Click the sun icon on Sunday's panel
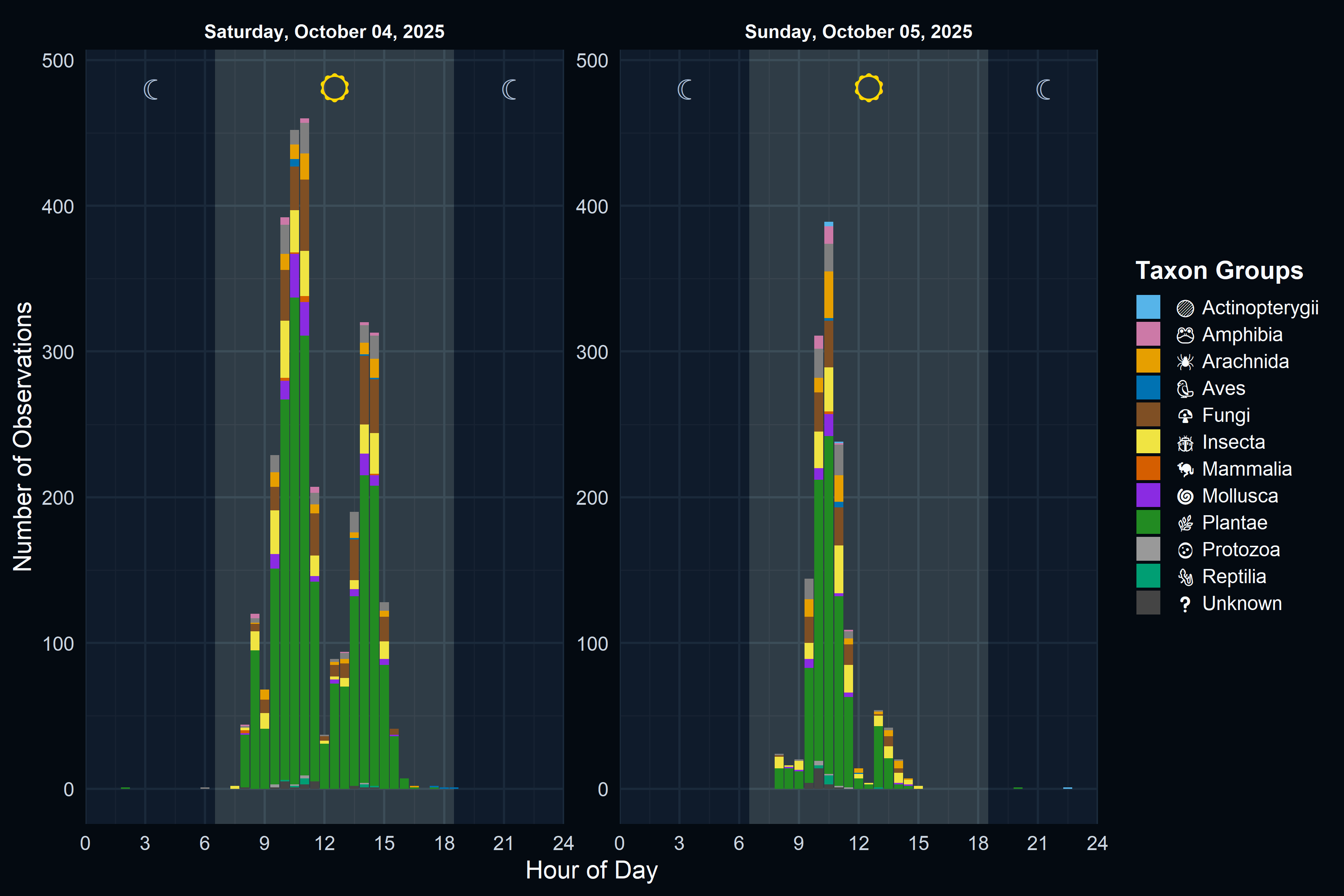 tap(869, 88)
